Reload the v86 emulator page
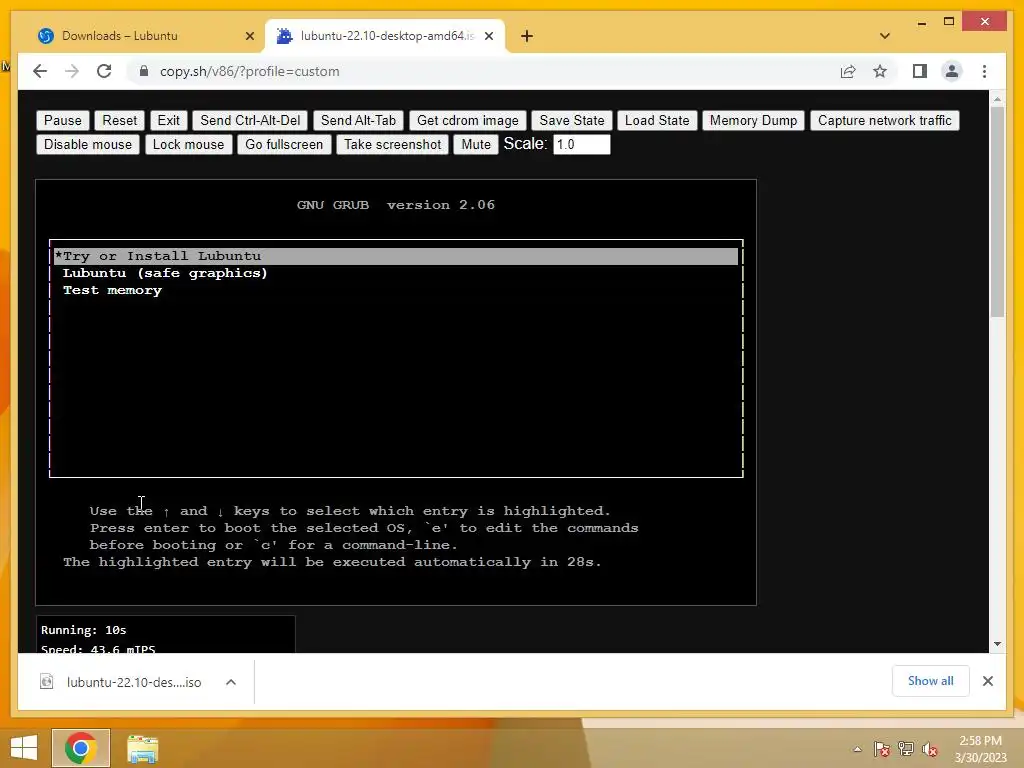This screenshot has height=768, width=1024. click(104, 71)
